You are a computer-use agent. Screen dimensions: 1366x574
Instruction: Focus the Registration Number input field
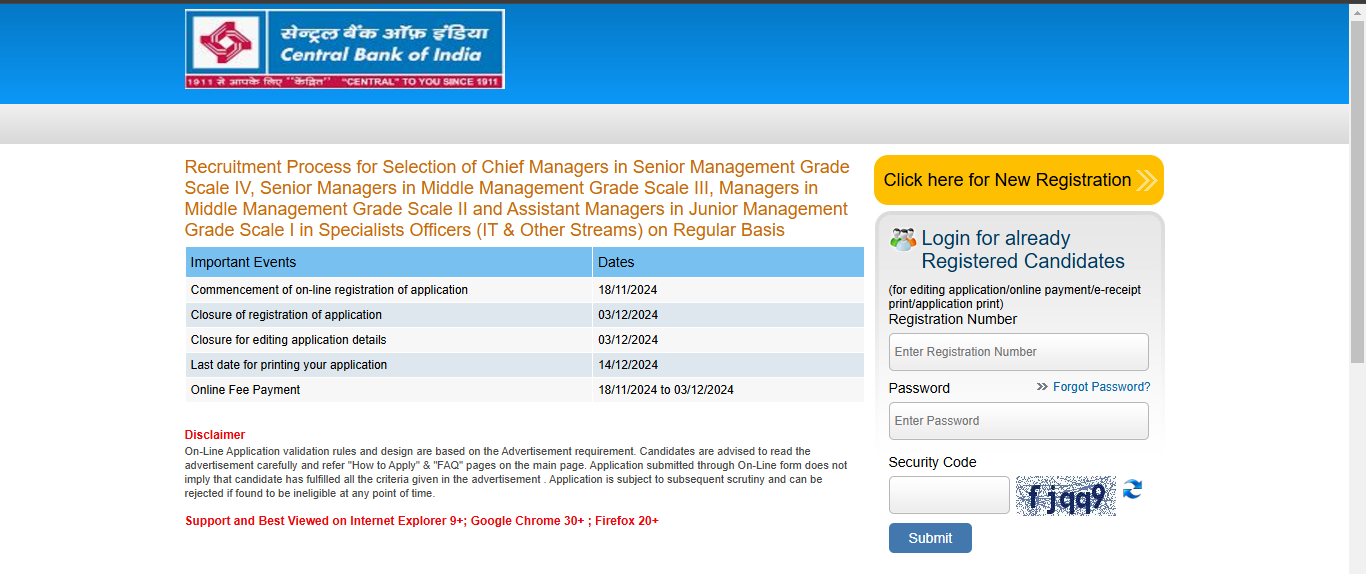pyautogui.click(x=1019, y=352)
